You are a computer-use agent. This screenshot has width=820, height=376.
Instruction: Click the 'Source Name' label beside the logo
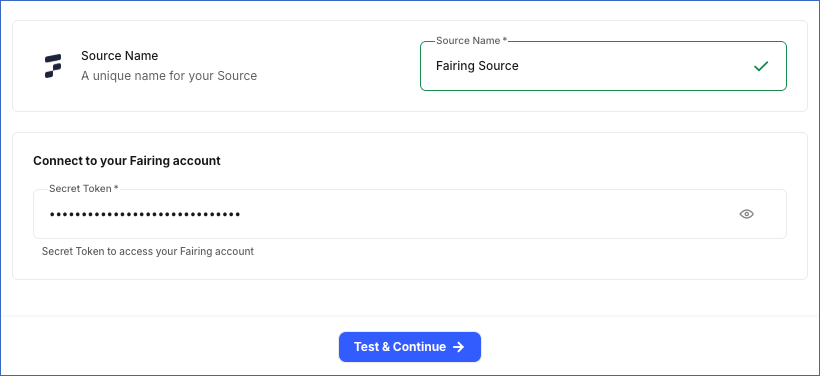tap(119, 55)
